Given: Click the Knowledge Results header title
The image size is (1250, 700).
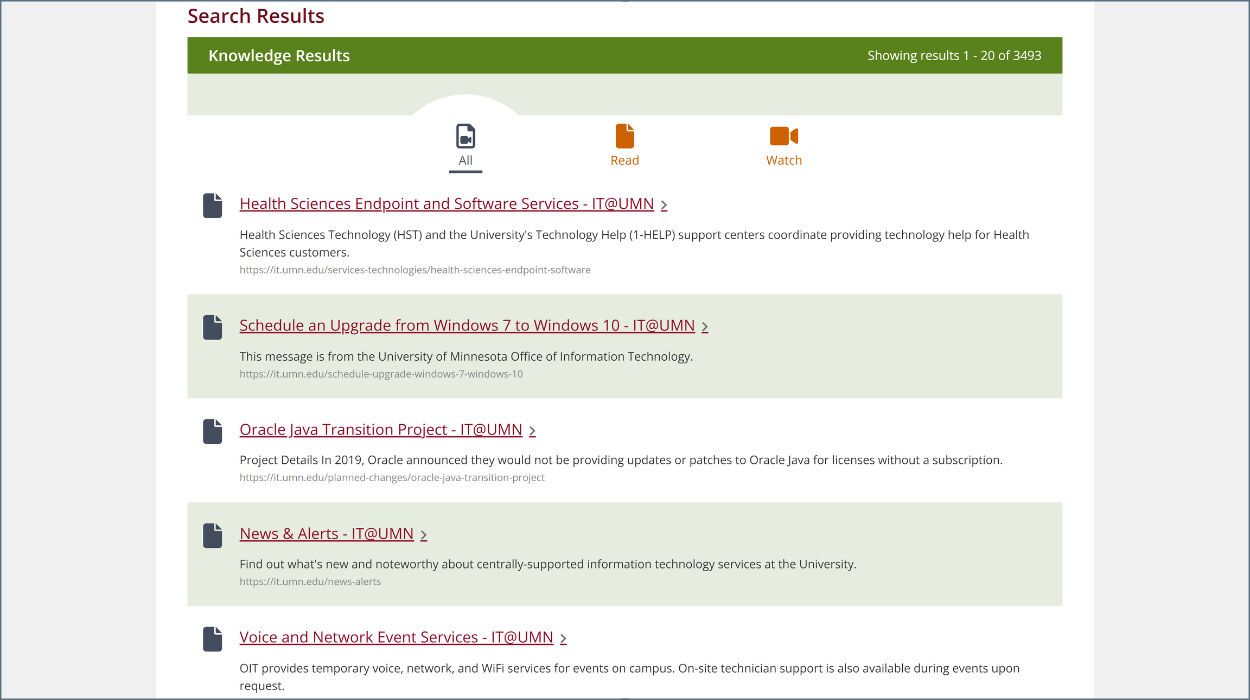Looking at the screenshot, I should (x=279, y=56).
